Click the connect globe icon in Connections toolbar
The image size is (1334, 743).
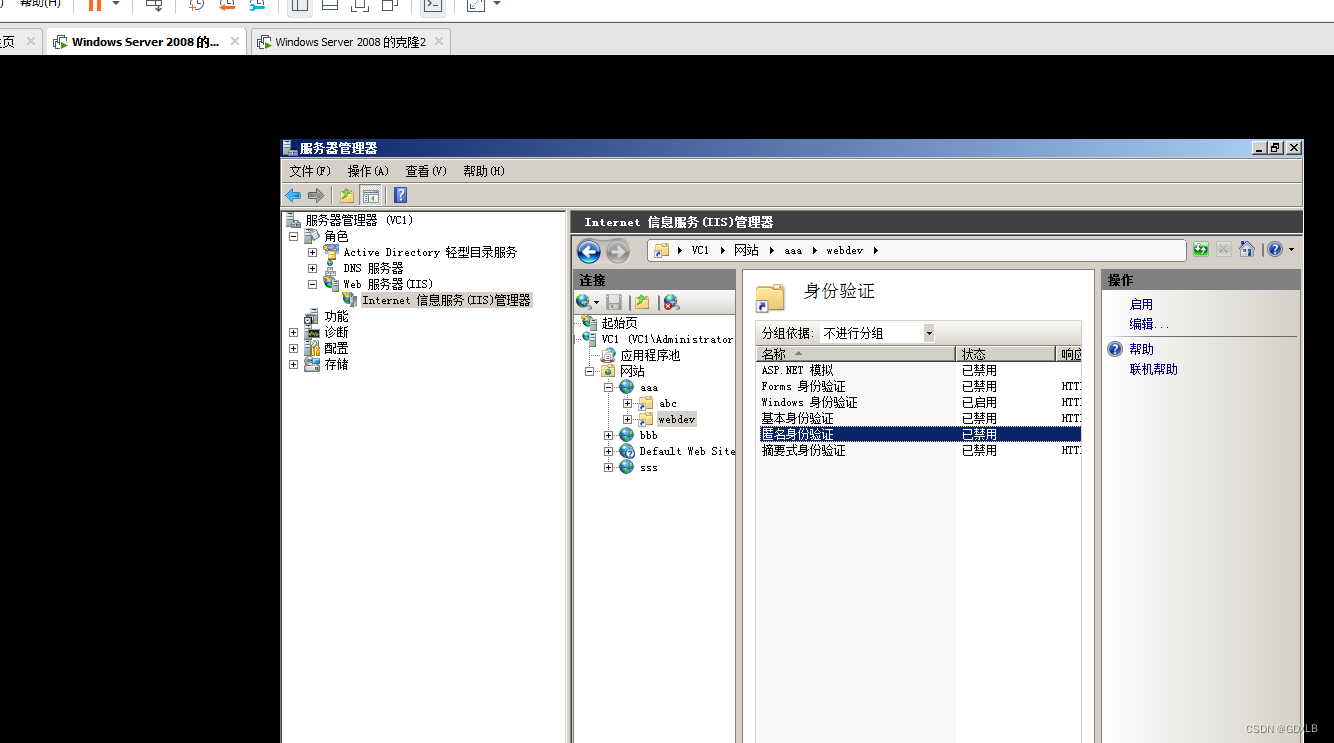point(584,302)
